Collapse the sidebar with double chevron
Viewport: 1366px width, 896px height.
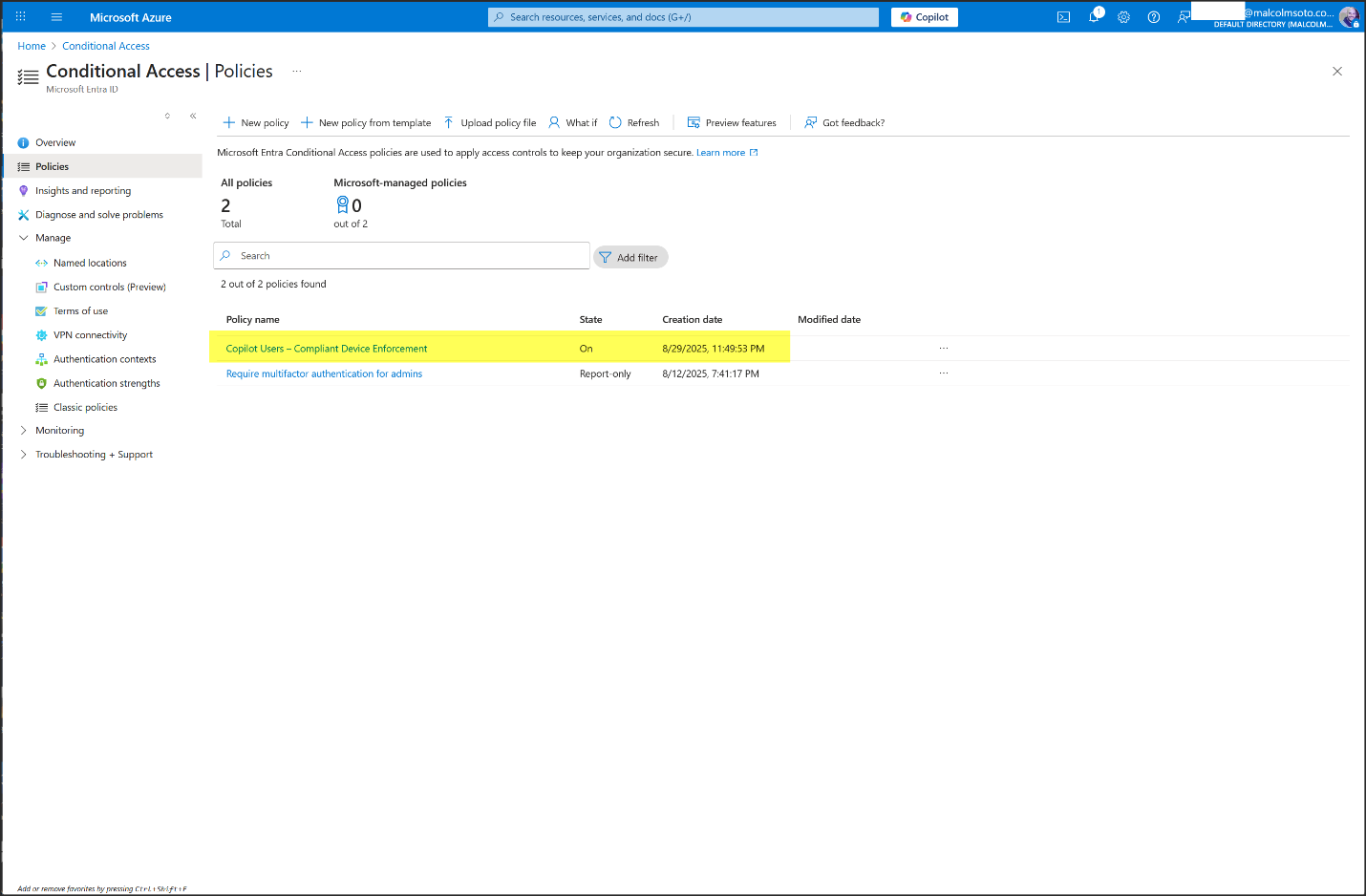(193, 116)
